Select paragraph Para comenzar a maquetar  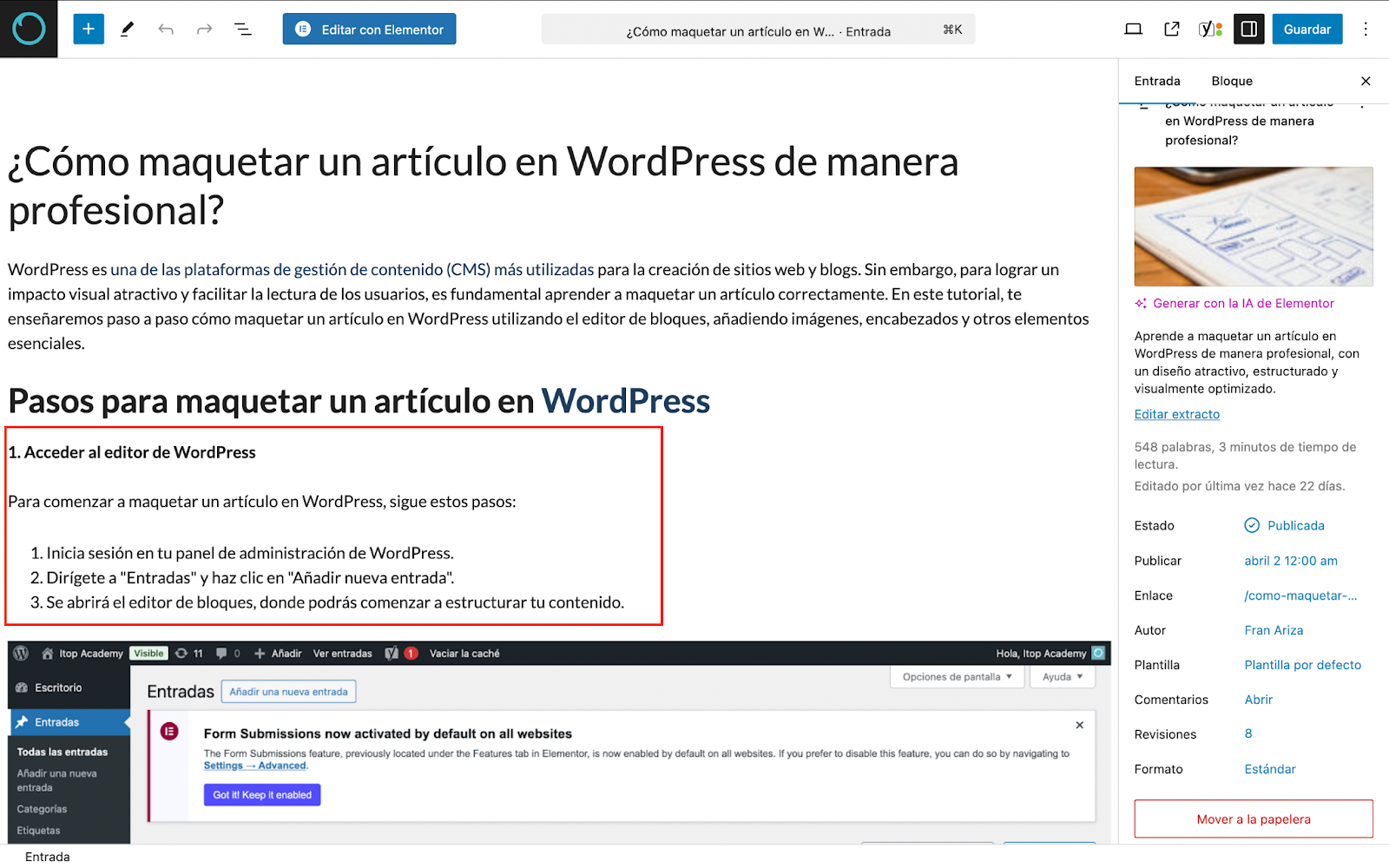[x=262, y=503]
